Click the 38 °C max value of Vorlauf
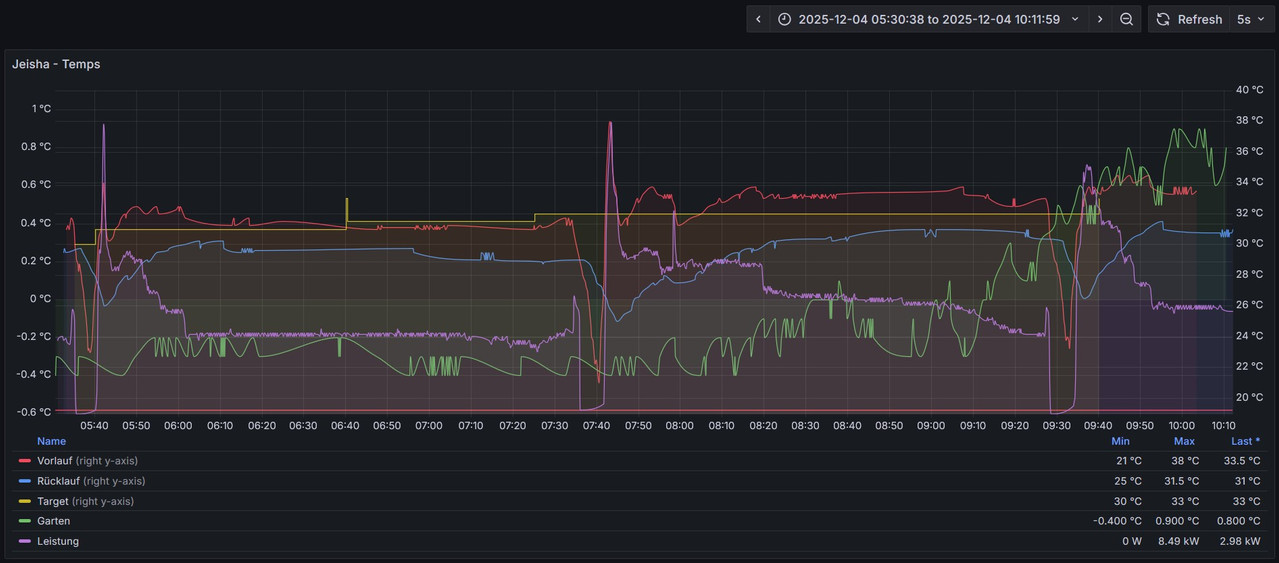1279x563 pixels. point(1185,461)
